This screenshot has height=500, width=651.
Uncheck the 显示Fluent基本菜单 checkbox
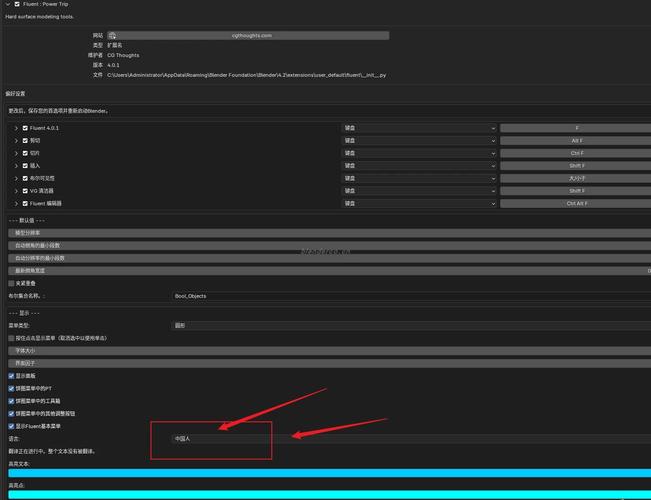point(11,426)
